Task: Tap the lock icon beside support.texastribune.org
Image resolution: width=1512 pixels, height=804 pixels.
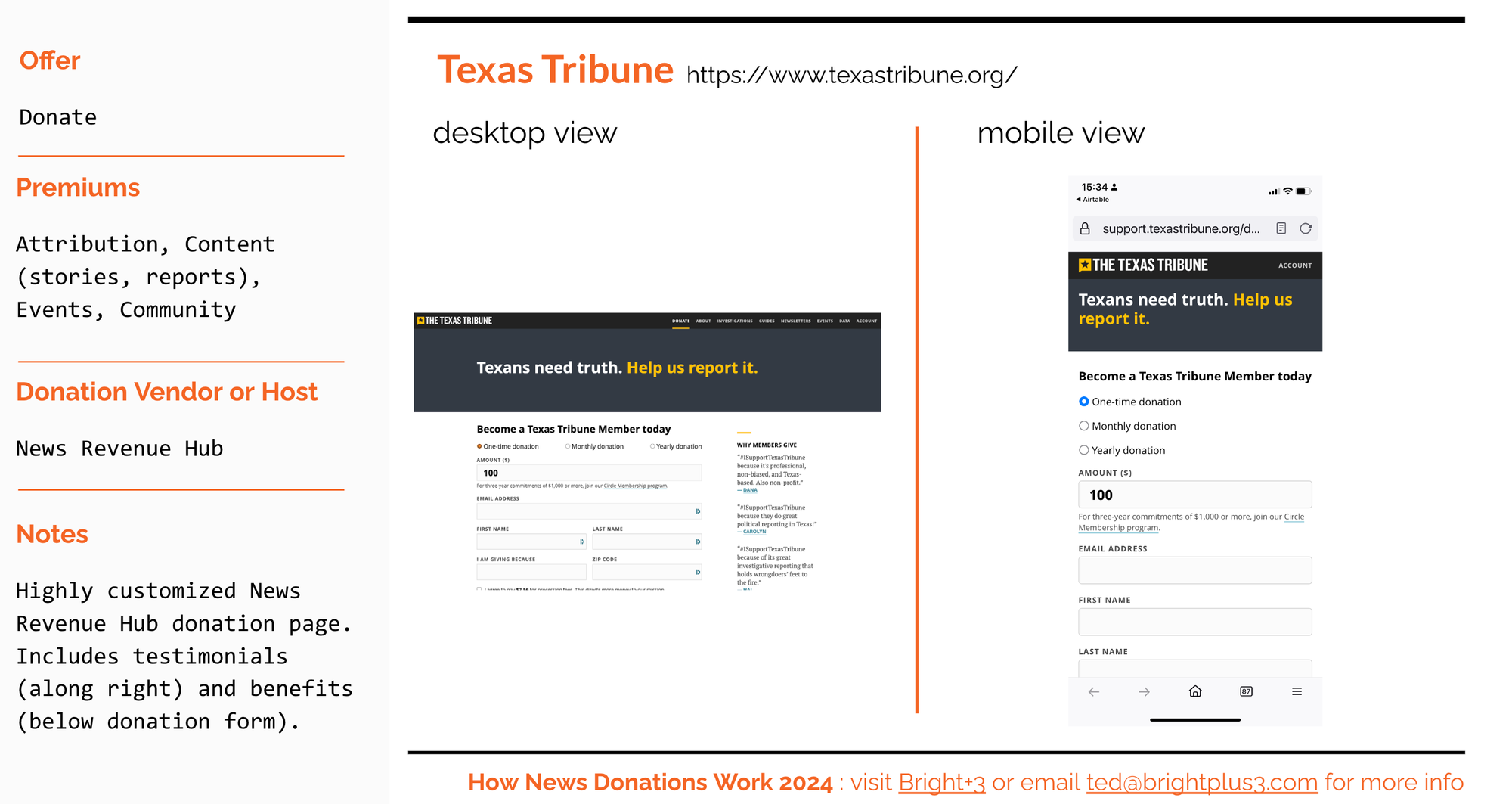Action: [1085, 228]
